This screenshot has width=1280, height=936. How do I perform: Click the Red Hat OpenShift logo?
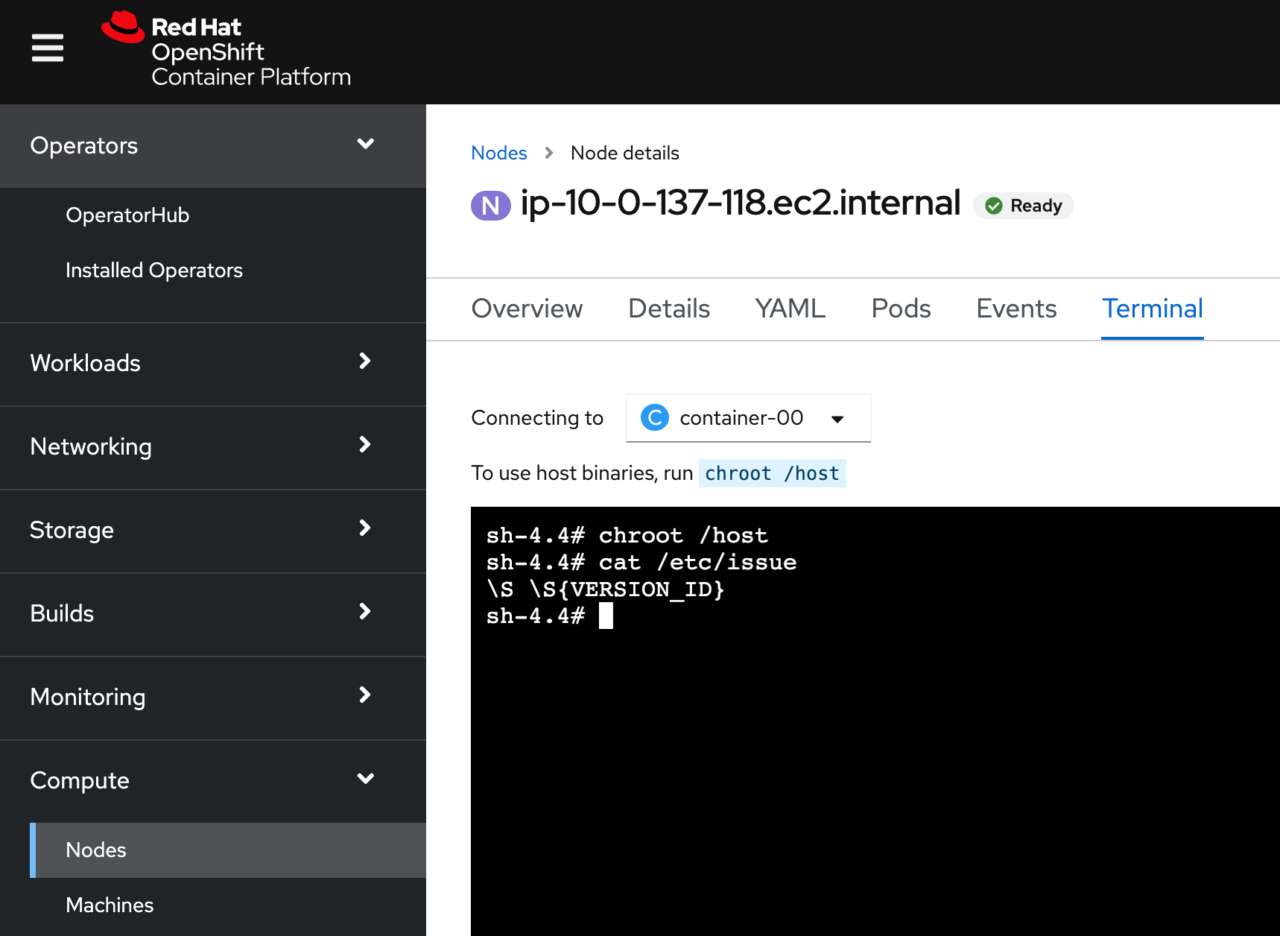226,50
